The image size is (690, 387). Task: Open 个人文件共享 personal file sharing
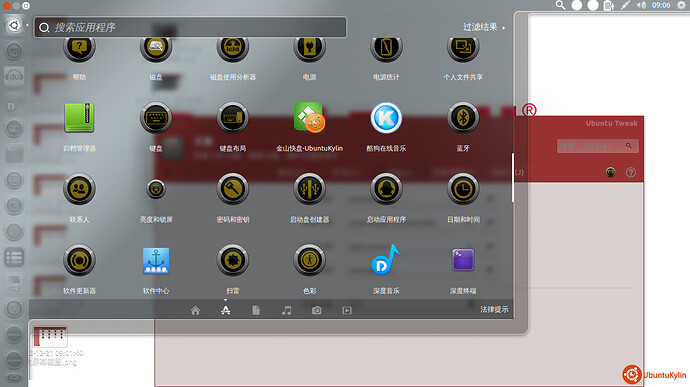[x=463, y=48]
